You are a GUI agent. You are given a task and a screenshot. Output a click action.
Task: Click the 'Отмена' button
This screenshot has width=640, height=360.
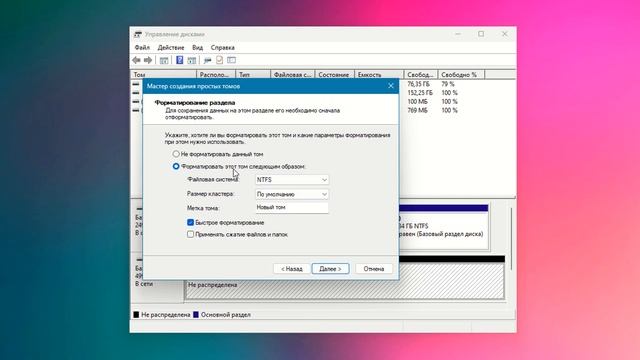pos(374,269)
